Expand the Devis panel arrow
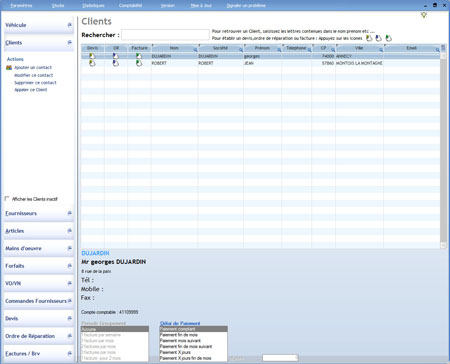 69,318
